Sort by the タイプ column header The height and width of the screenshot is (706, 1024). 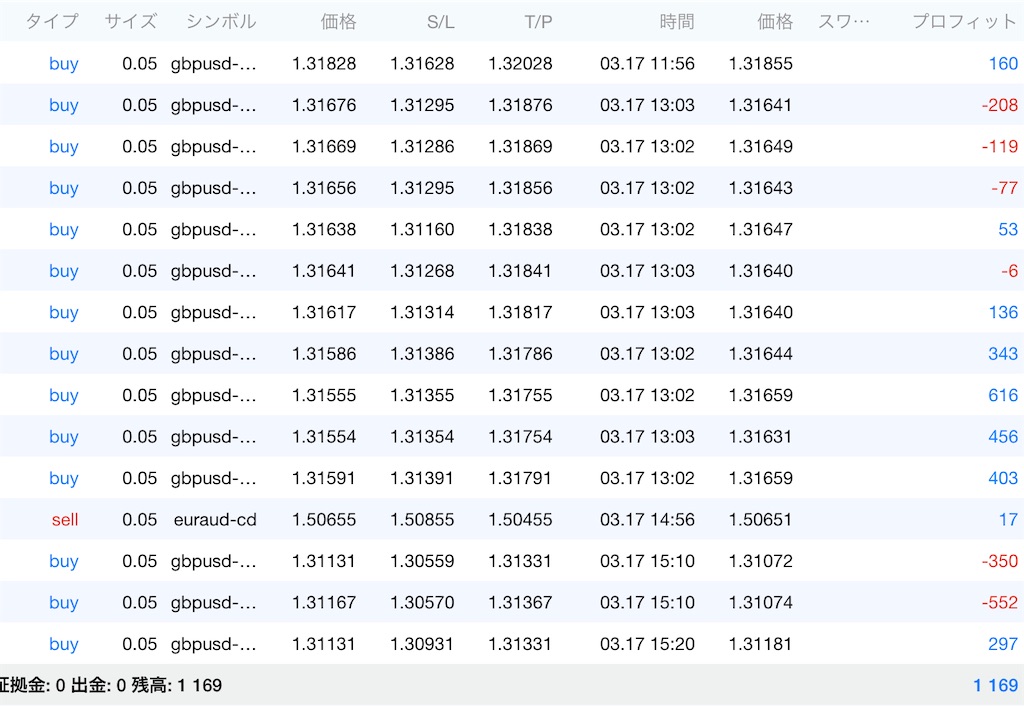click(52, 22)
